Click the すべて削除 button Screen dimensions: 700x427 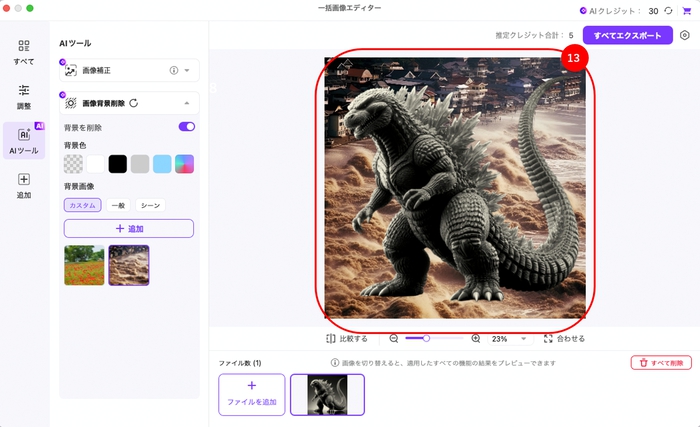[661, 363]
